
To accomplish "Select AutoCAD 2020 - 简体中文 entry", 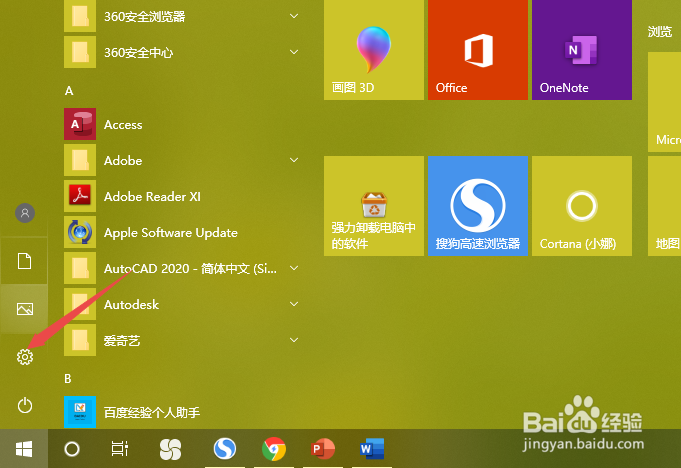I will click(190, 269).
